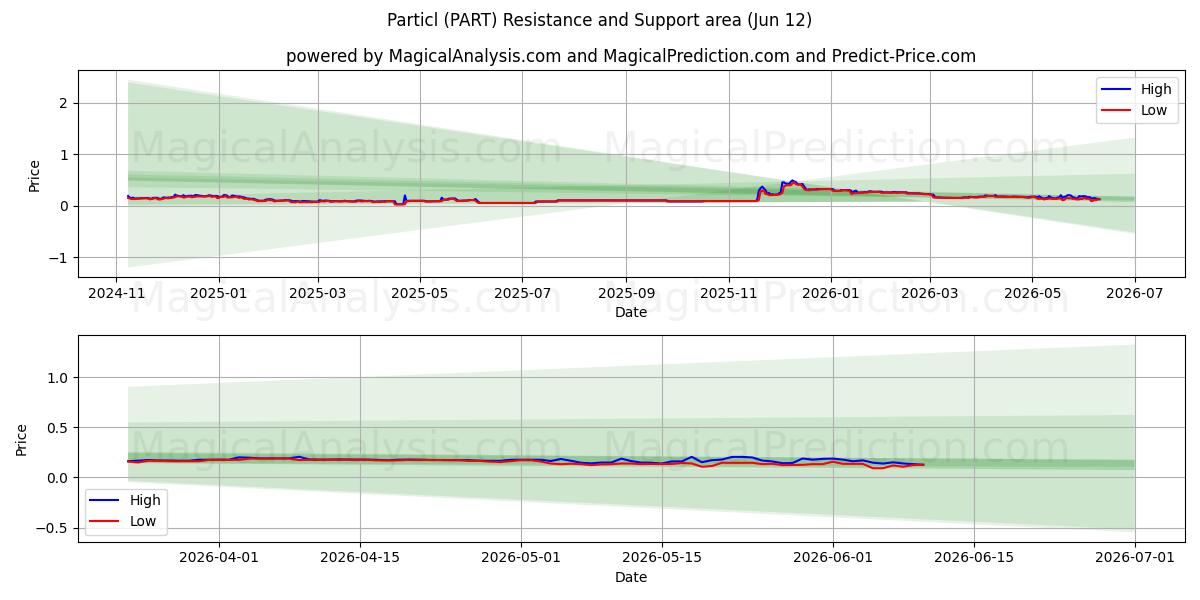The width and height of the screenshot is (1200, 600).
Task: Click the 'Date' x-axis label under the bottom chart
Action: [x=631, y=577]
